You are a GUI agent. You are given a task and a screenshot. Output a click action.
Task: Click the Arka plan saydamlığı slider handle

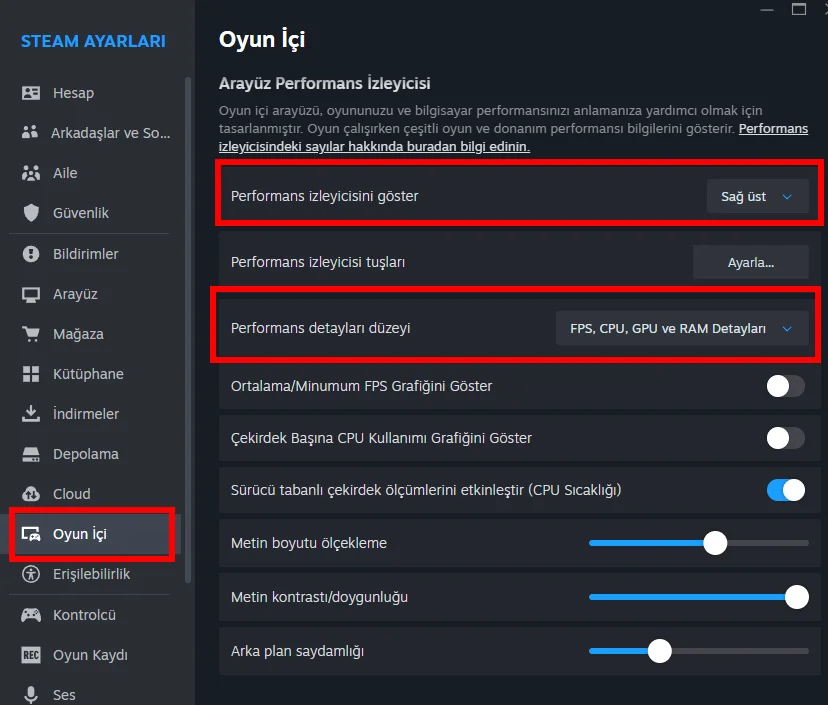[660, 651]
